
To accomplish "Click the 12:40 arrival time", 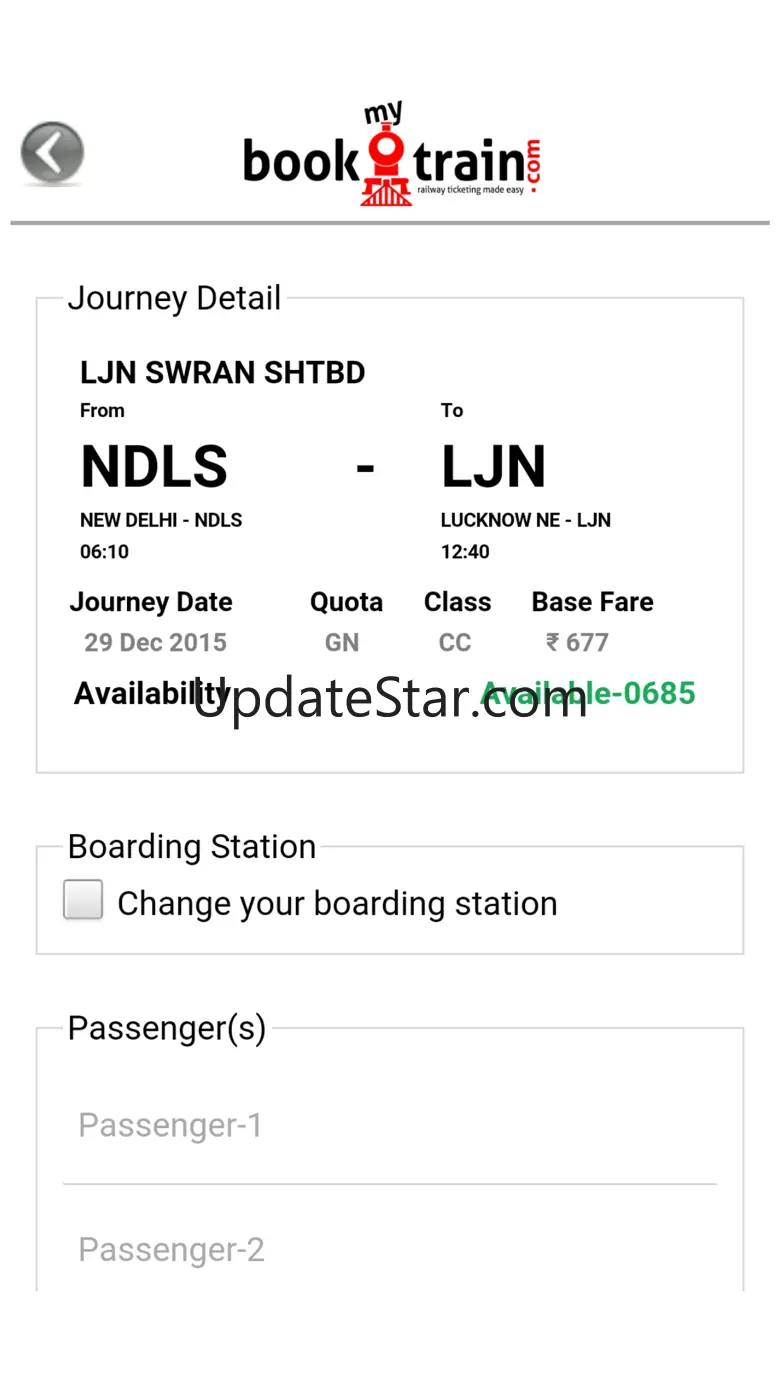I will [465, 552].
